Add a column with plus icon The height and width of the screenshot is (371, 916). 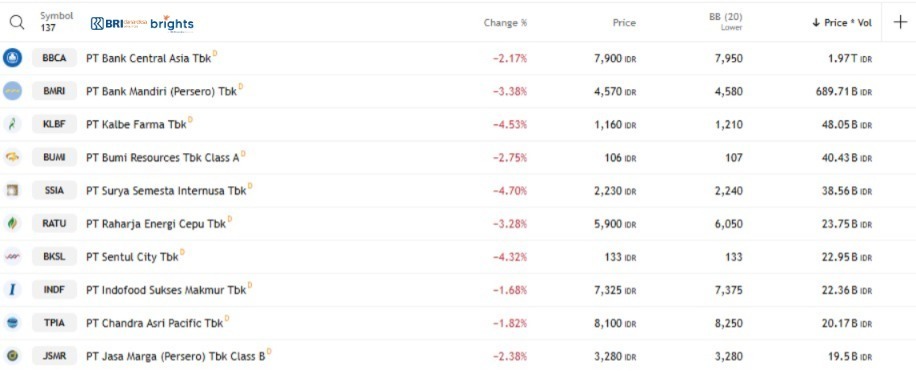point(900,22)
